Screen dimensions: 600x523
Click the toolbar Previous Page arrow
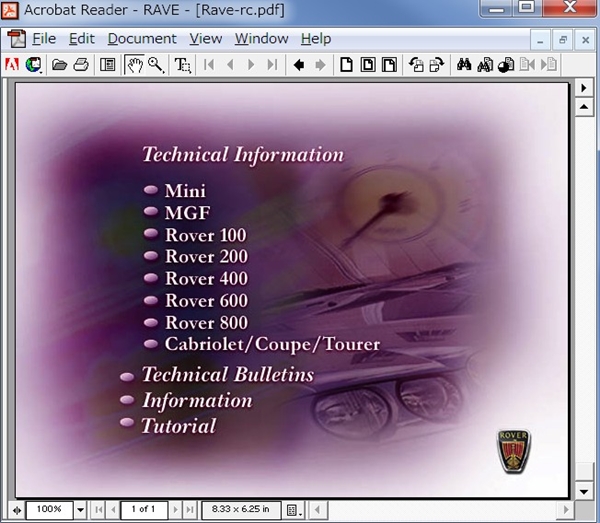[230, 64]
